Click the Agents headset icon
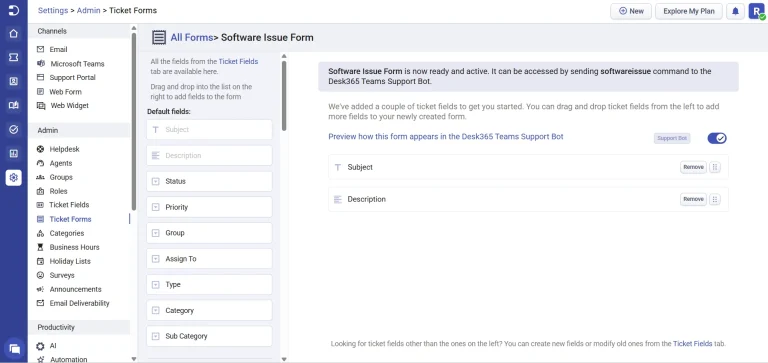 point(40,163)
